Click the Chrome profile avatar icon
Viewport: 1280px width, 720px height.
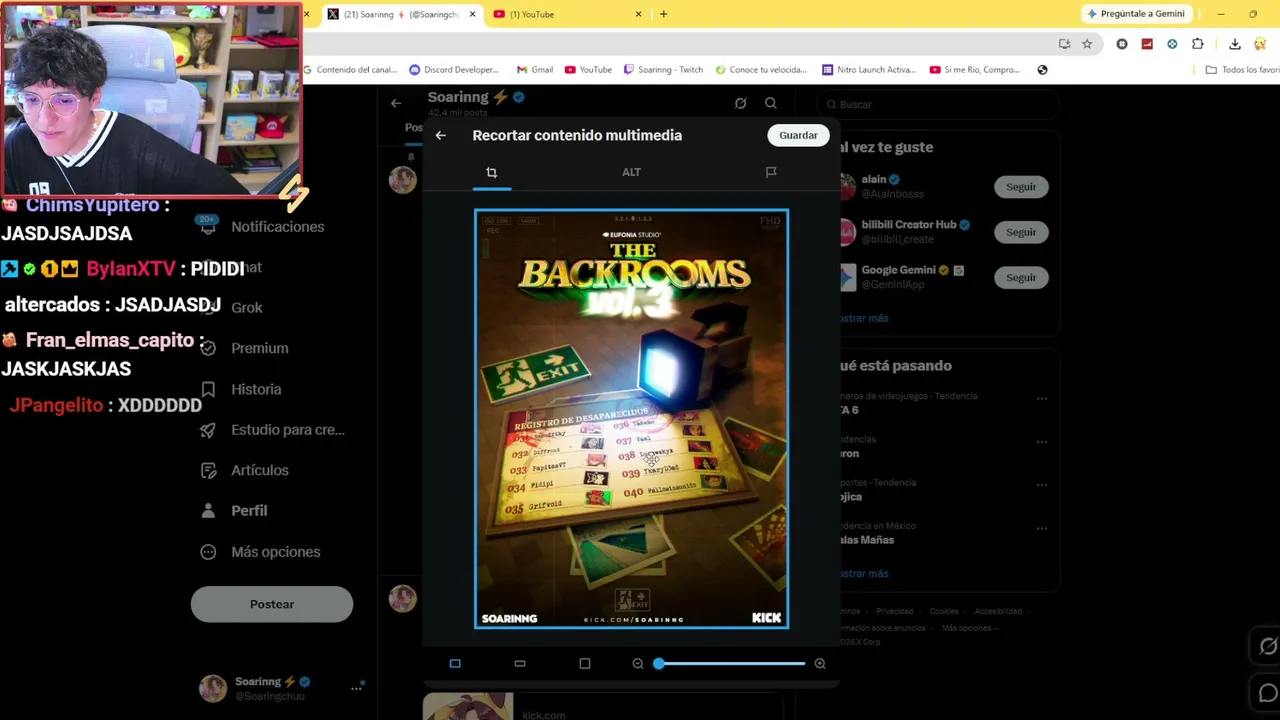[1260, 44]
